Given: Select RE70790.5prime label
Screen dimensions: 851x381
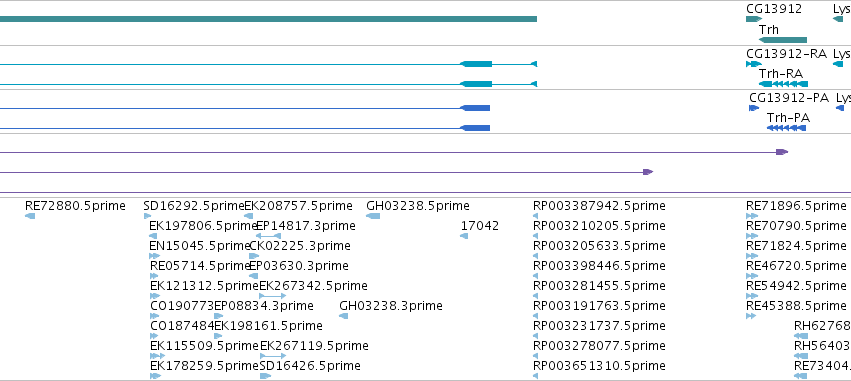Looking at the screenshot, I should point(796,226).
